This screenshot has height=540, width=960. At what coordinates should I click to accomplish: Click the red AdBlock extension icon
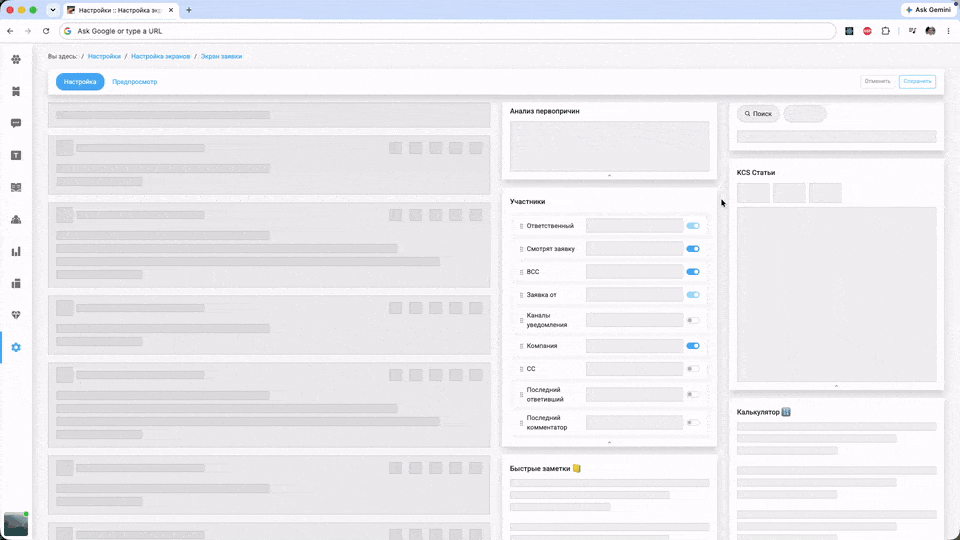pyautogui.click(x=868, y=31)
